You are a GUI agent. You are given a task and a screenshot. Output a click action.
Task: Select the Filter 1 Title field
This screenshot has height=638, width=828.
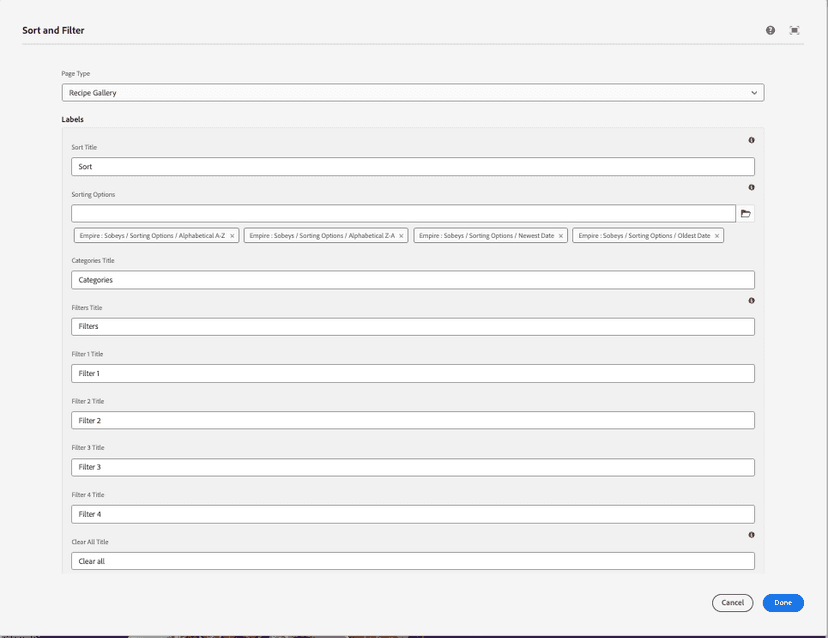pyautogui.click(x=412, y=373)
